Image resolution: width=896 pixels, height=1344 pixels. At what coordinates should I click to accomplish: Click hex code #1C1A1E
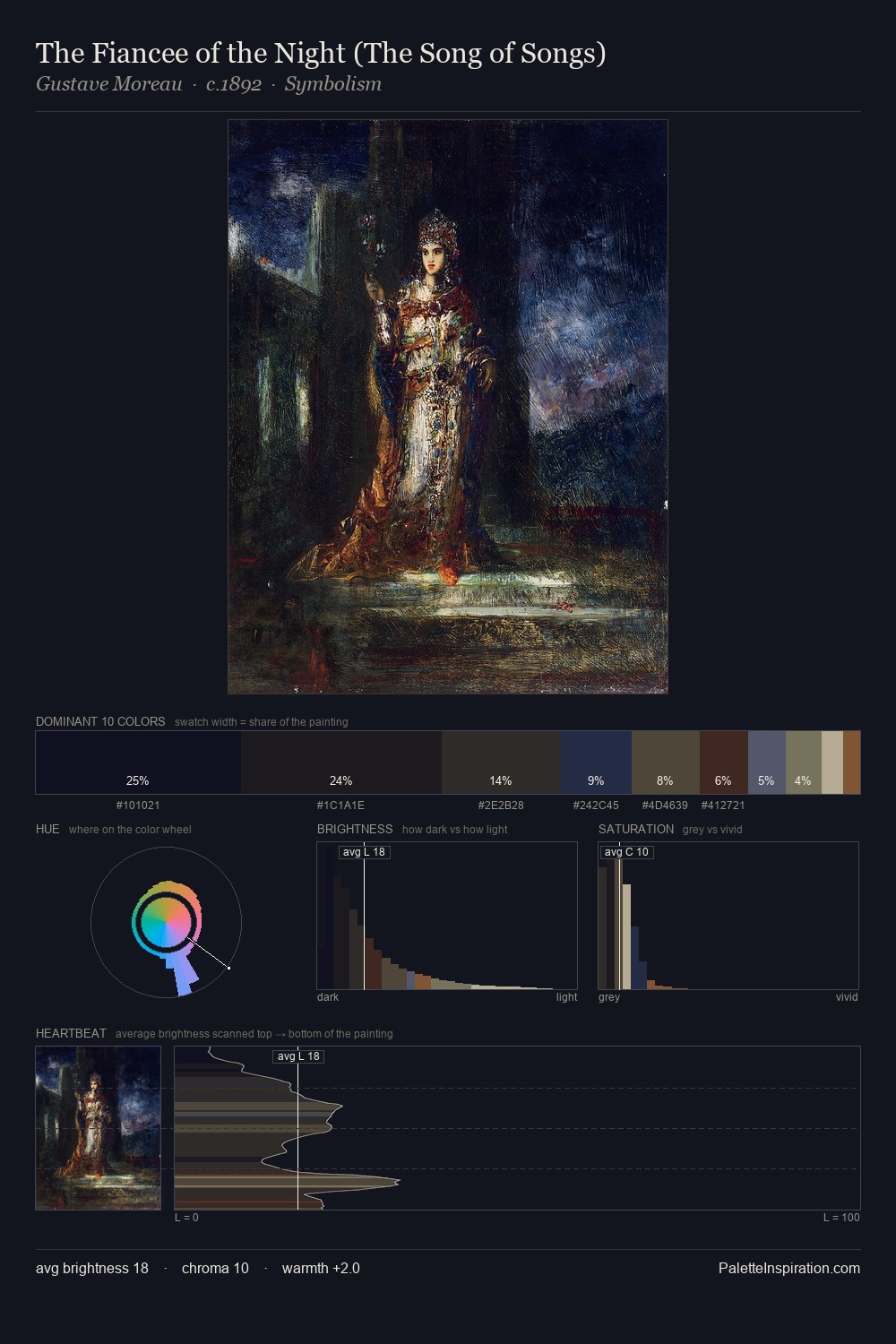pos(340,806)
